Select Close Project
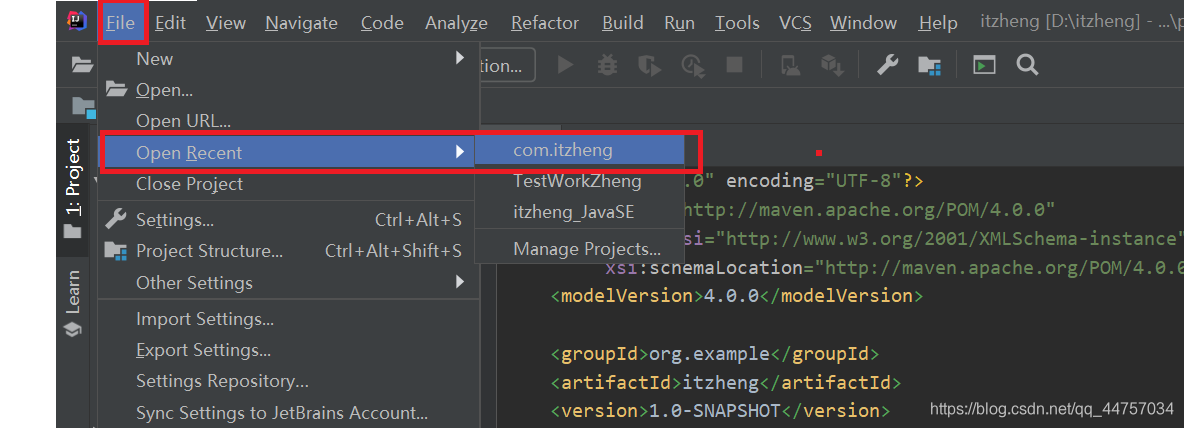The width and height of the screenshot is (1184, 428). (x=288, y=183)
